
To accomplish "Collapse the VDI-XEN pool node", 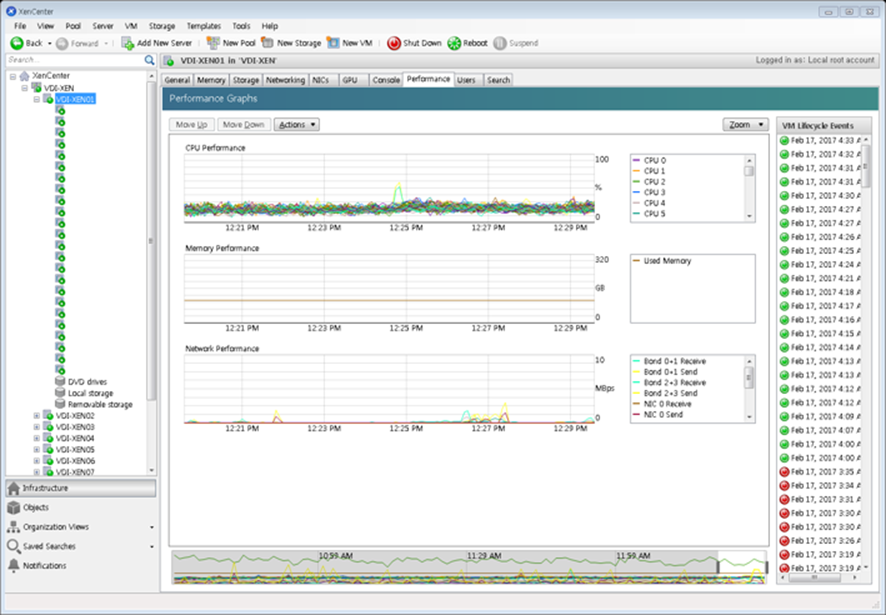I will (25, 88).
